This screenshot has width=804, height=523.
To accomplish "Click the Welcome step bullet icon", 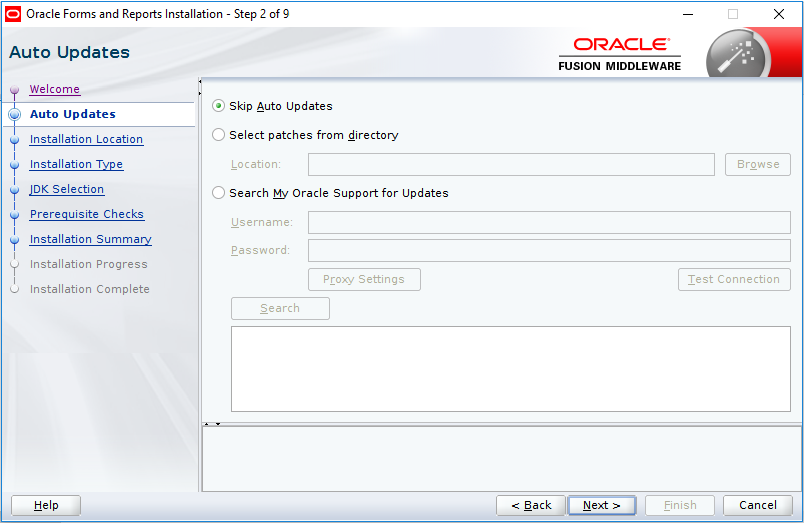I will (14, 90).
